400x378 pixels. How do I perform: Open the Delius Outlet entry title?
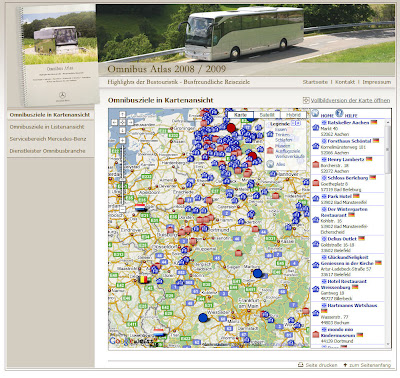[x=342, y=239]
